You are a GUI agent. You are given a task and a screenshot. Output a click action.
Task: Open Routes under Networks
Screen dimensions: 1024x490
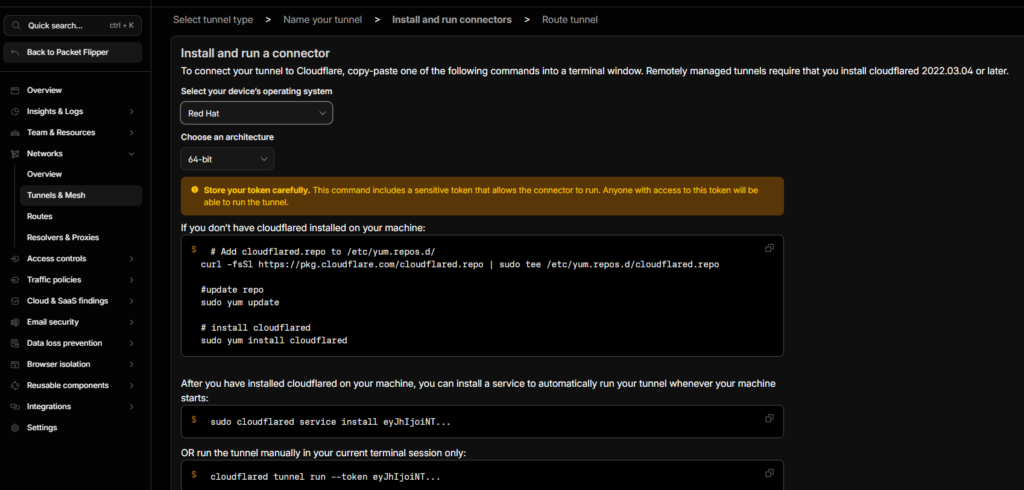[x=40, y=216]
